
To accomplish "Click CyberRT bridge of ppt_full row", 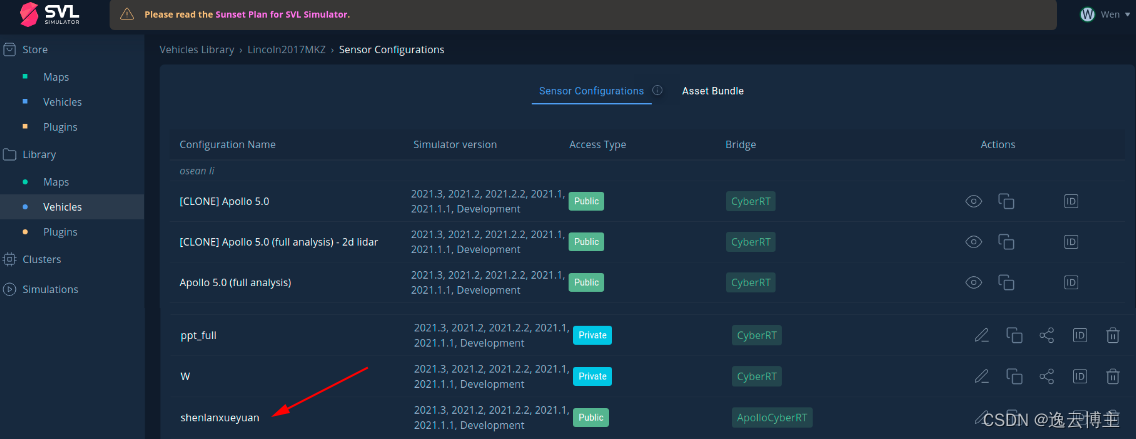I will pyautogui.click(x=756, y=335).
